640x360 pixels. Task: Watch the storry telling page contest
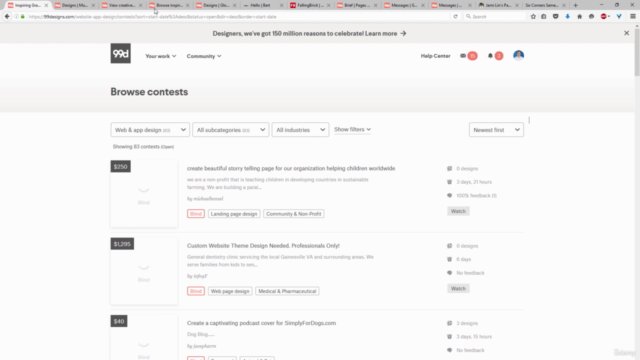click(458, 211)
